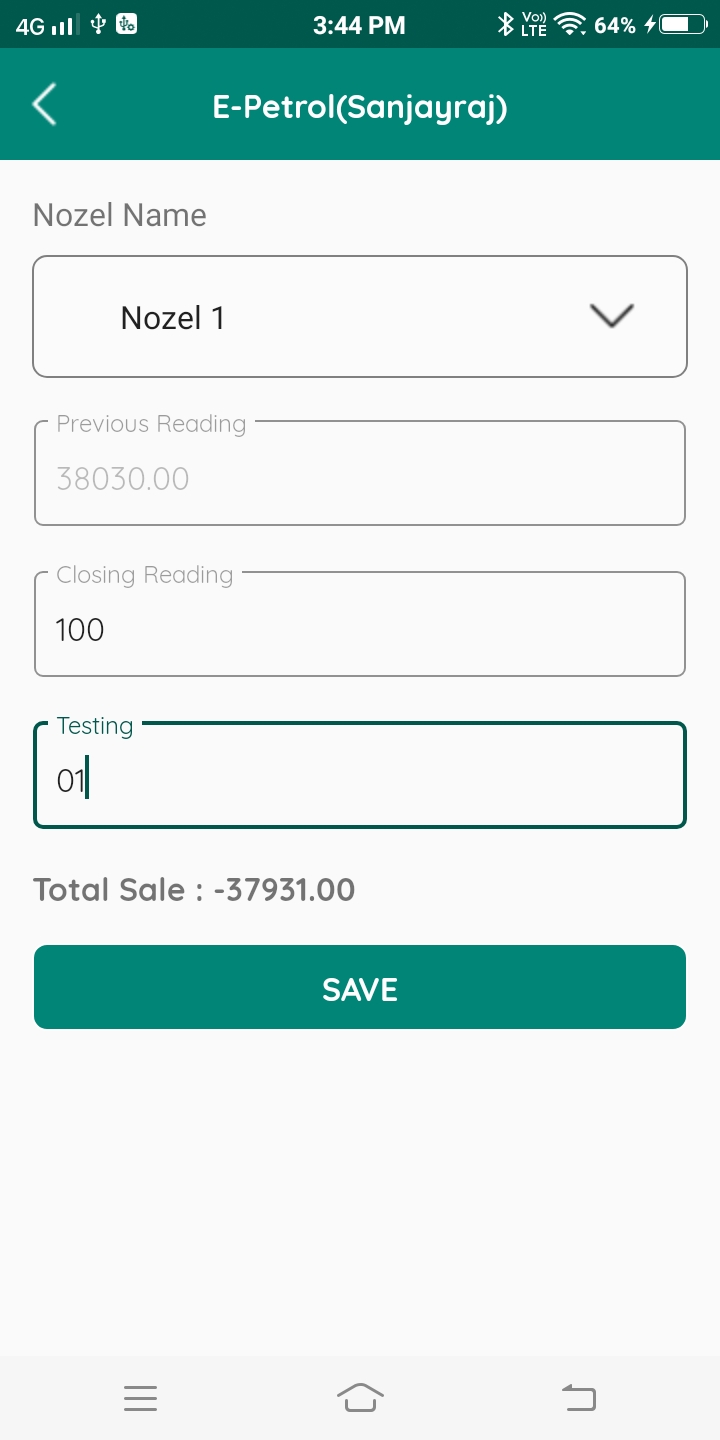Screen dimensions: 720x1440
Task: Open Android recent apps menu icon
Action: click(141, 1398)
